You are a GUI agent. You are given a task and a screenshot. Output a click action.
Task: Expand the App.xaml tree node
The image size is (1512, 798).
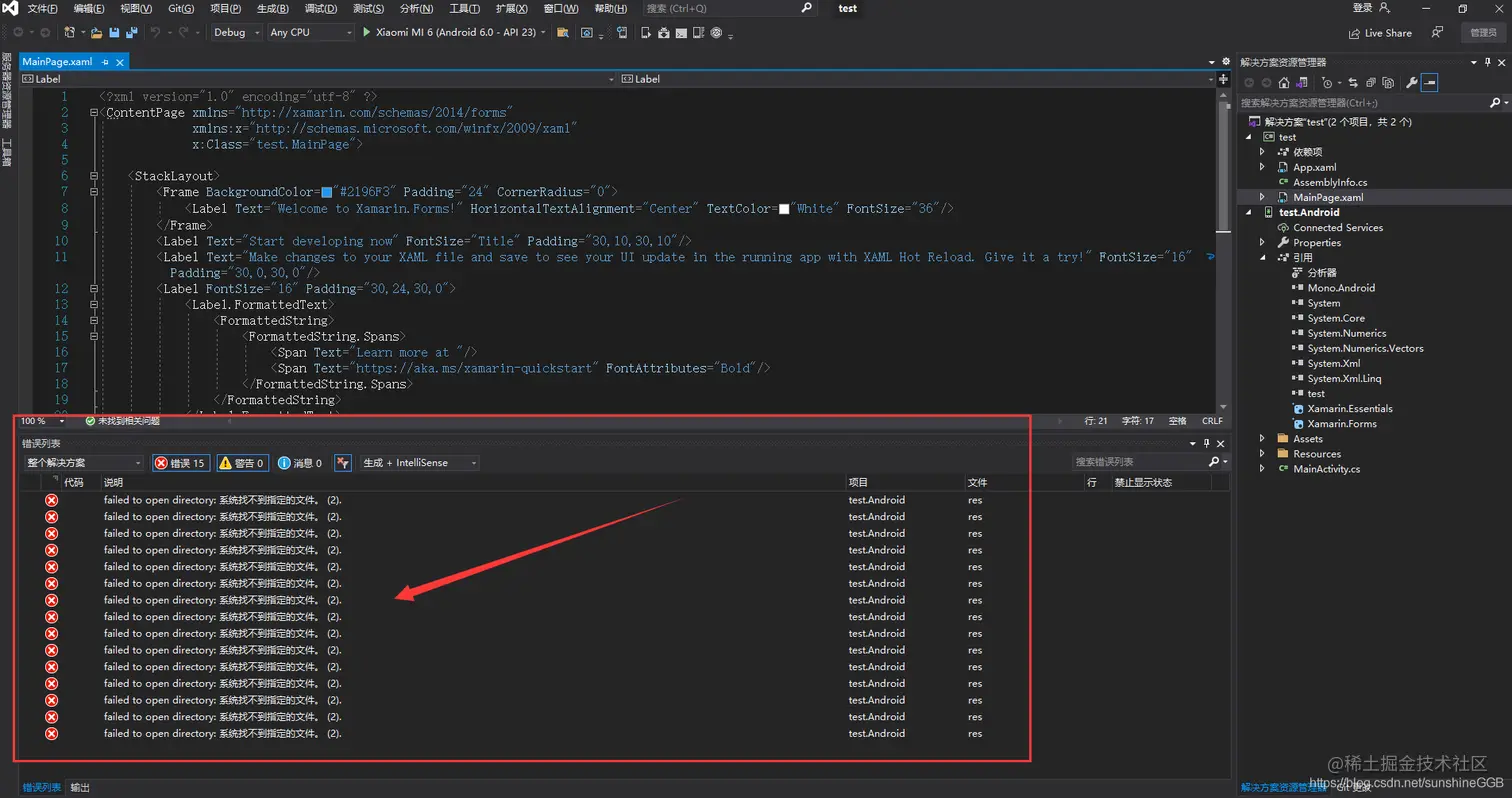1262,167
